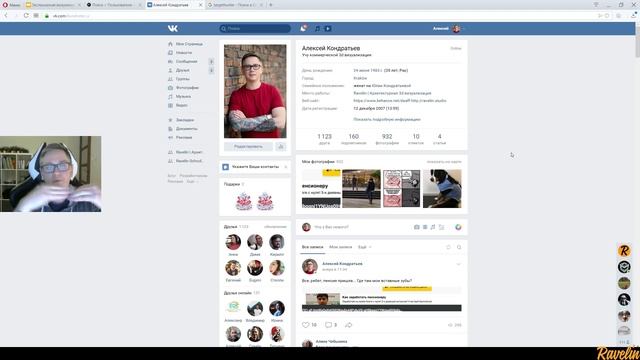Click the browser back arrow

pos(6,16)
